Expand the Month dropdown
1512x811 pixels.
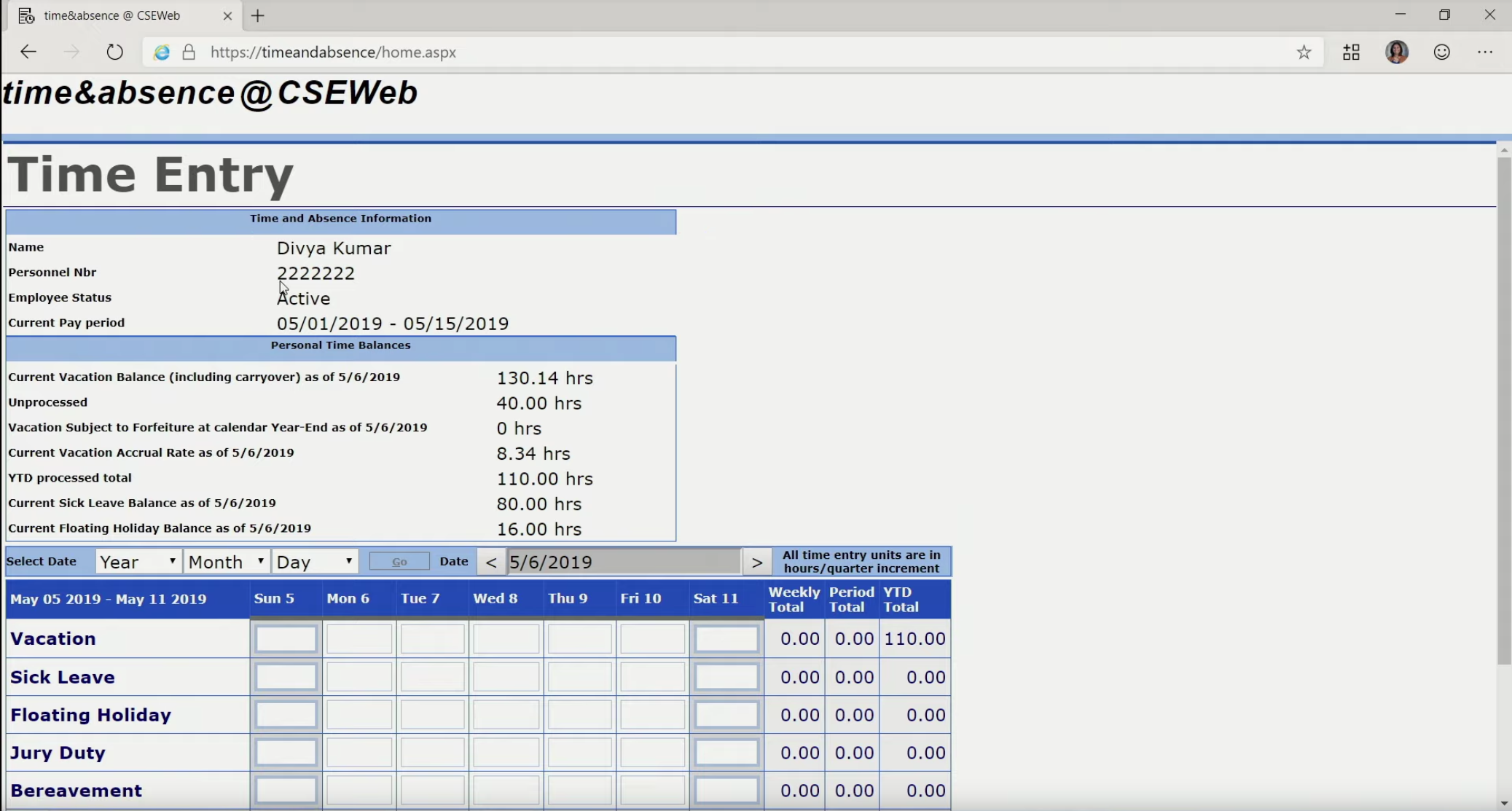tap(227, 562)
